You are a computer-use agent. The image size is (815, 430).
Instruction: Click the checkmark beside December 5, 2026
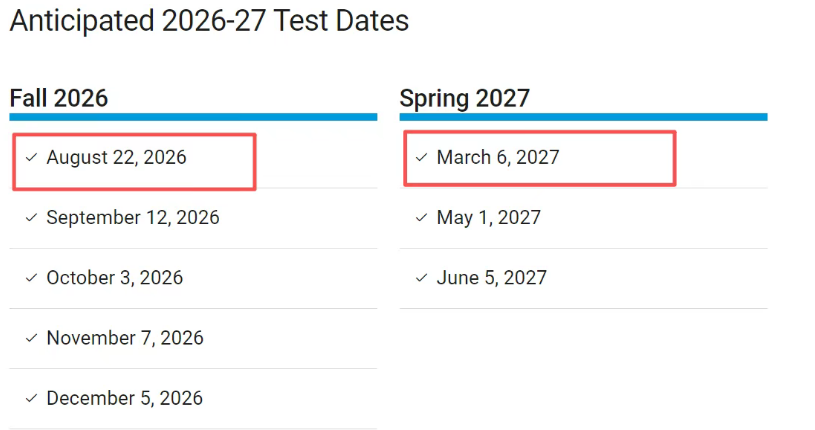[31, 398]
